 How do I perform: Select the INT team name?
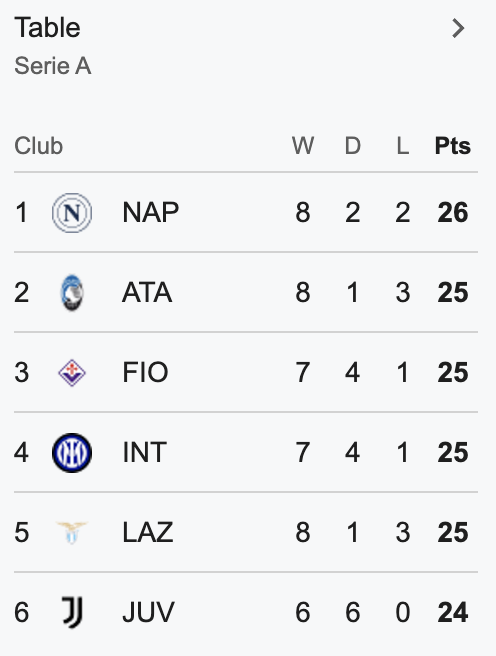(145, 453)
